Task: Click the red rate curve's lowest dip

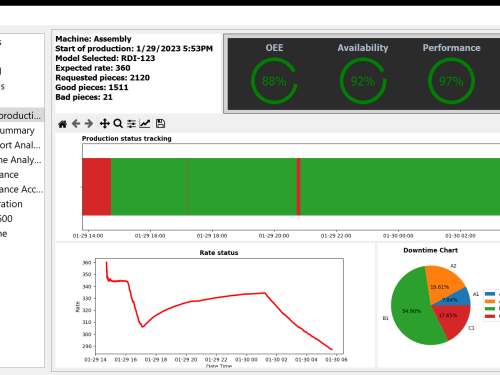Action: [x=143, y=326]
